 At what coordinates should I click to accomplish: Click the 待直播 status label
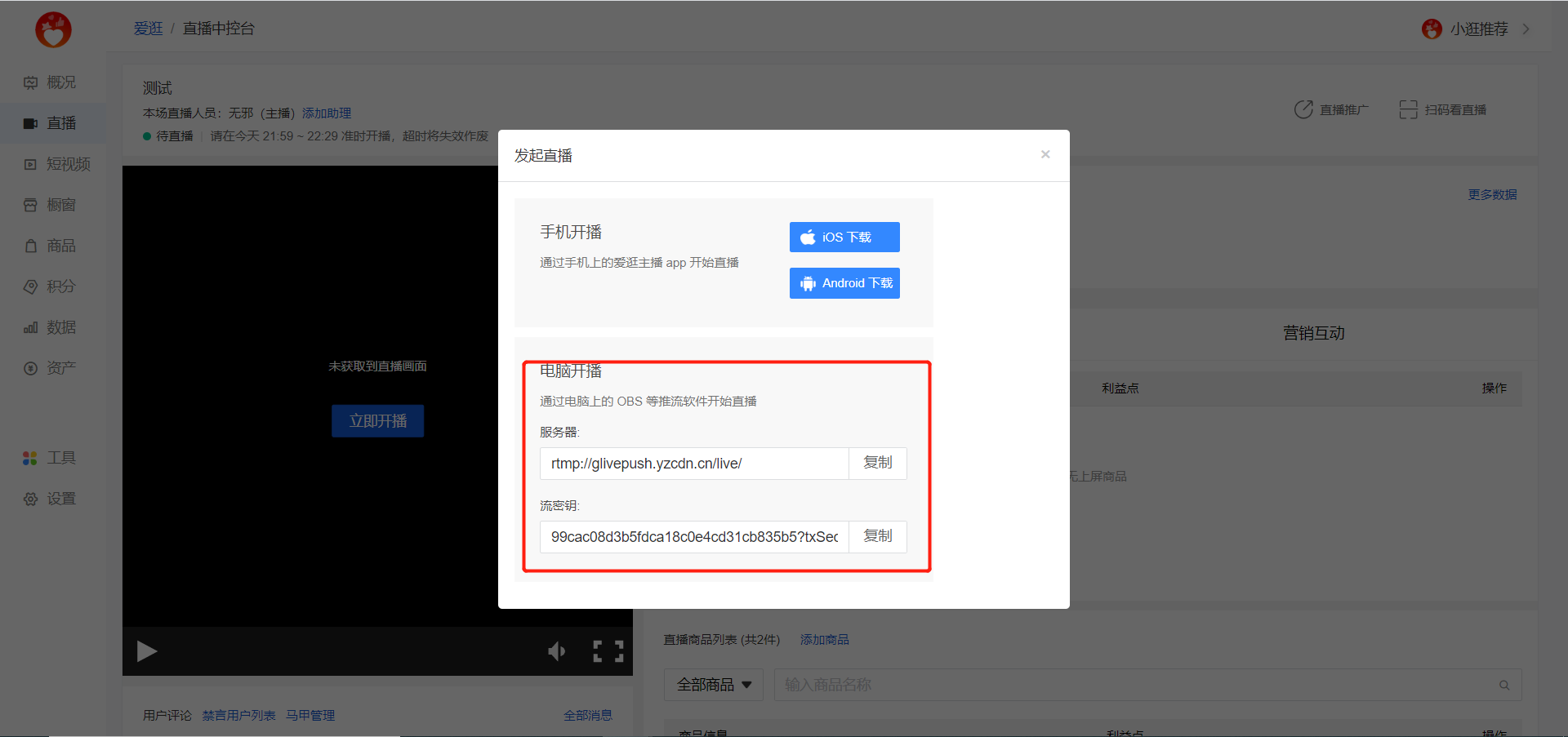coord(175,136)
